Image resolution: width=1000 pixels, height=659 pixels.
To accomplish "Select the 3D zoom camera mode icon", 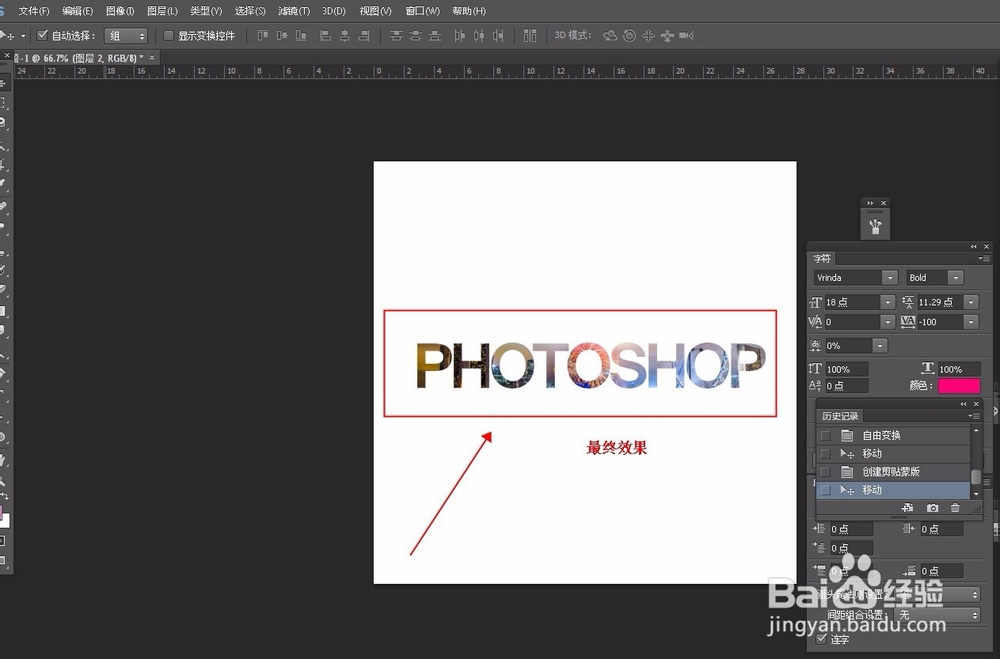I will pos(687,36).
